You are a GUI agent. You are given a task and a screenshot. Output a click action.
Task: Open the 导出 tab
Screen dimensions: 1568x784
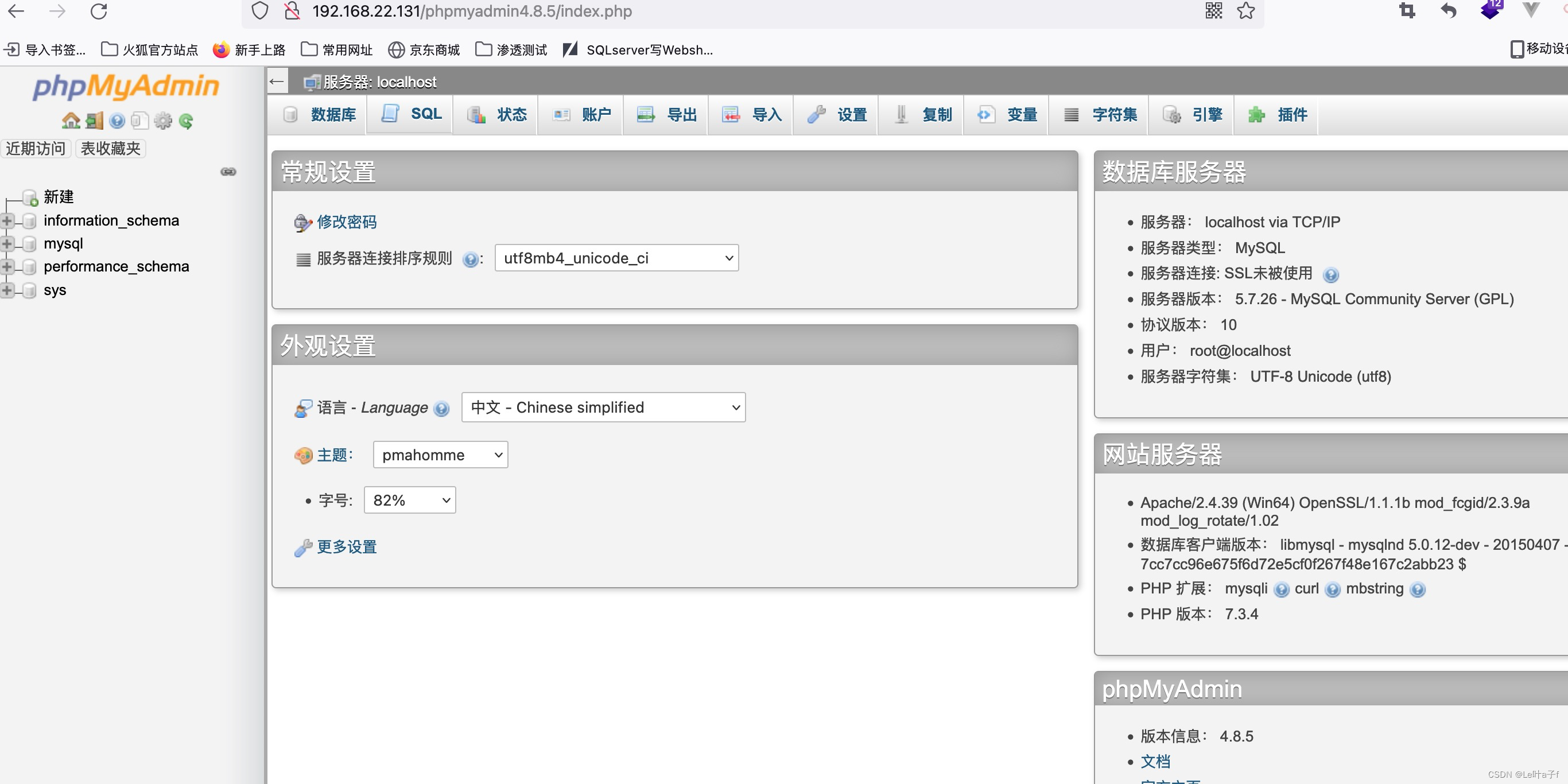pyautogui.click(x=666, y=114)
